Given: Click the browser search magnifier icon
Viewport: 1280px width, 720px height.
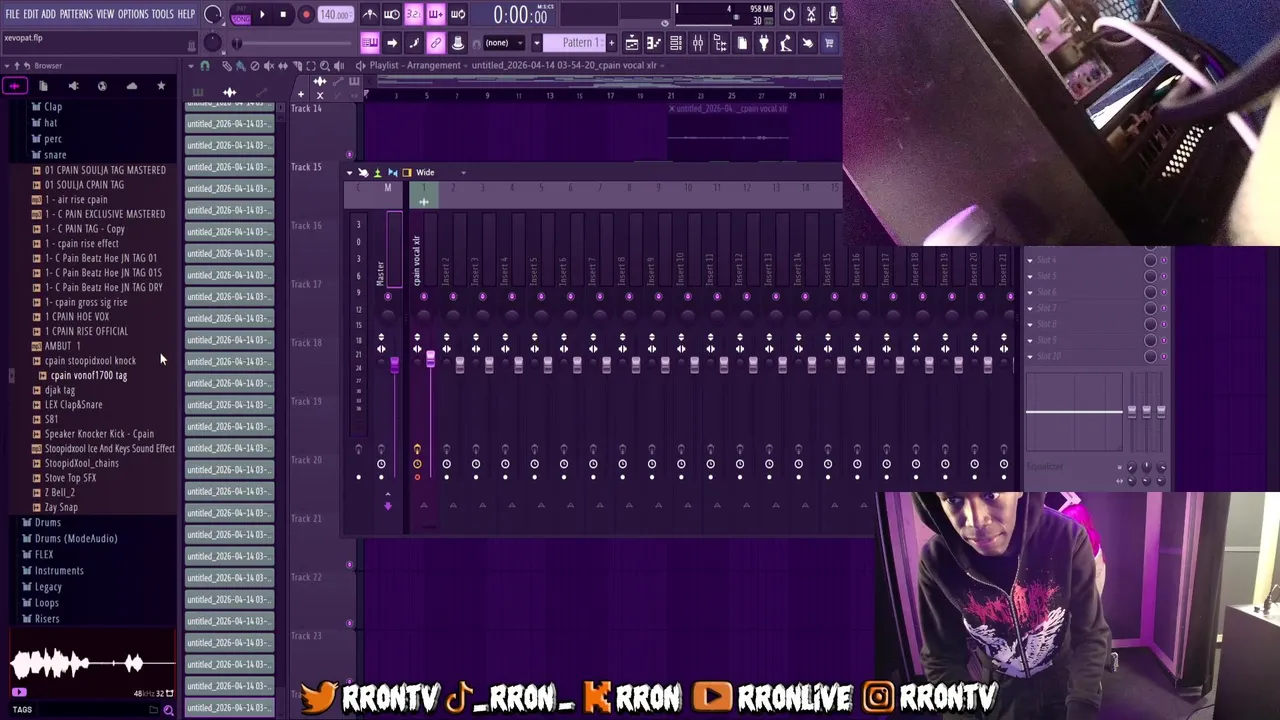Looking at the screenshot, I should click(168, 710).
